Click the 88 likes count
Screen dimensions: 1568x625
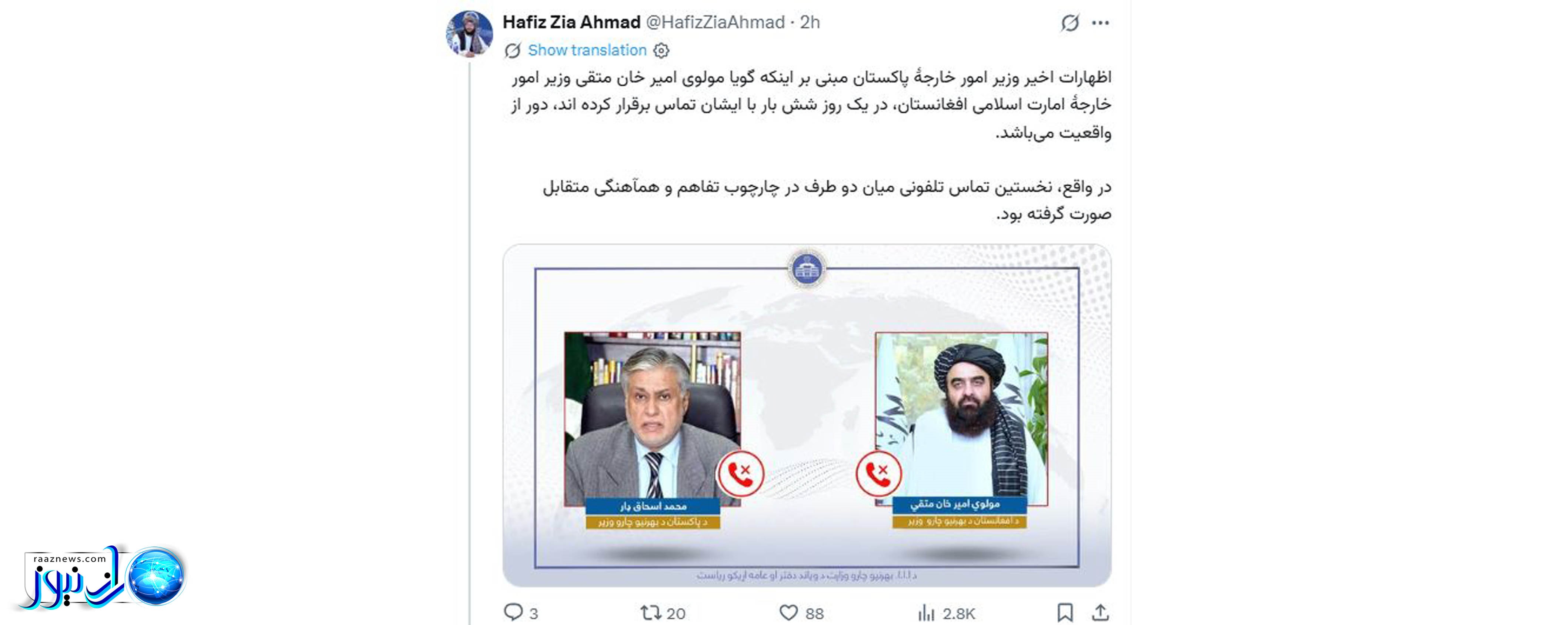click(x=814, y=614)
